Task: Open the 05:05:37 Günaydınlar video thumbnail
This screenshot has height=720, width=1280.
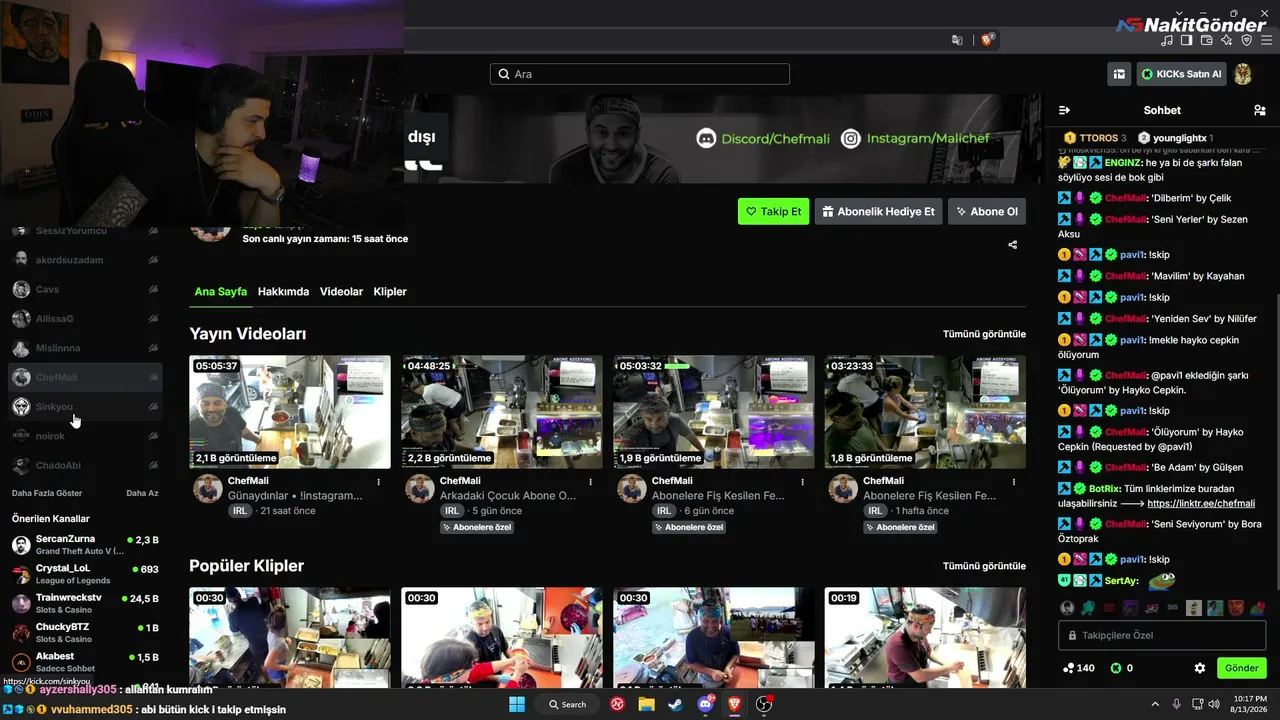Action: [x=290, y=412]
